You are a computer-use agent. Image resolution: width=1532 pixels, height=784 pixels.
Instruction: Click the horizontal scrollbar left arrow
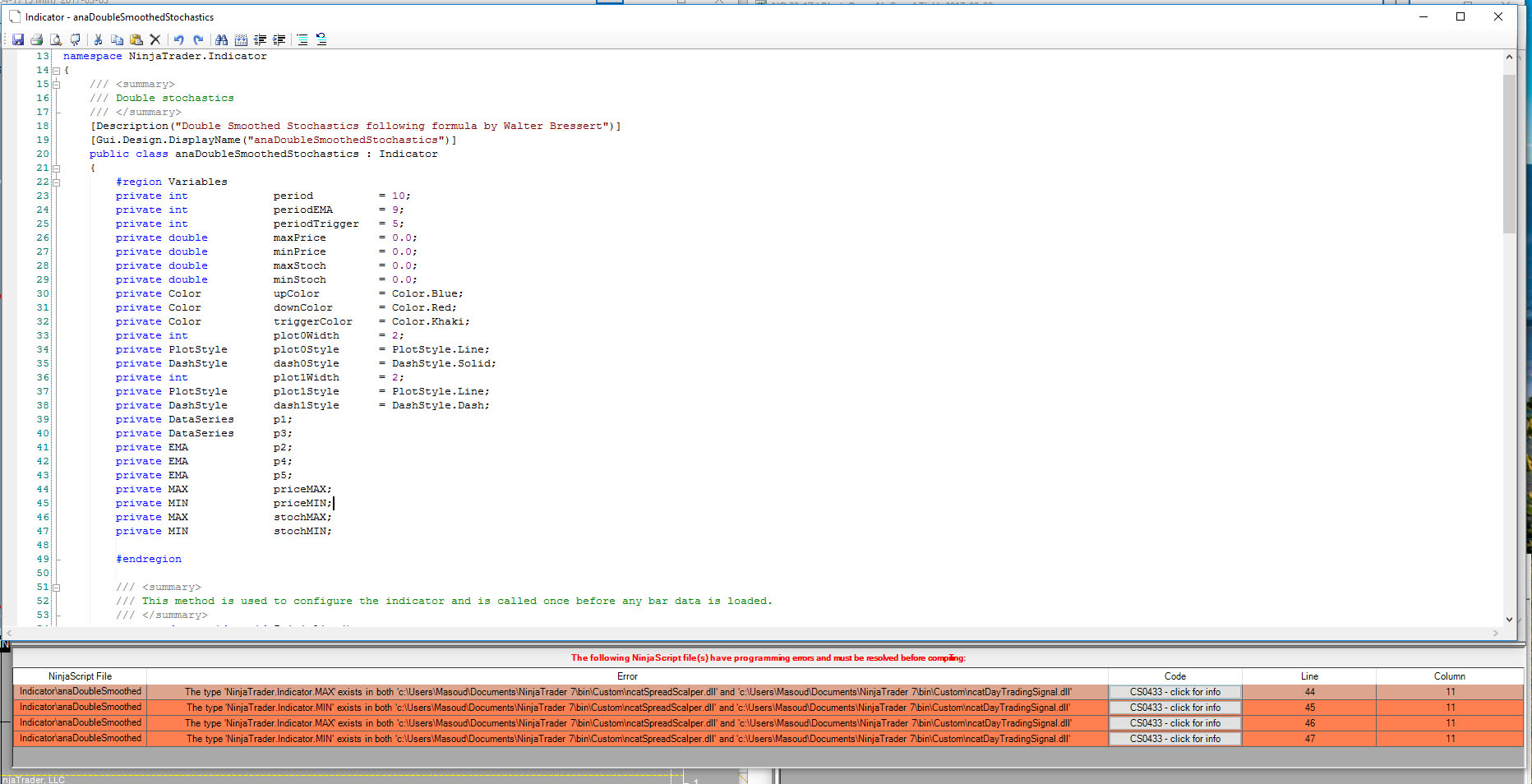[10, 633]
